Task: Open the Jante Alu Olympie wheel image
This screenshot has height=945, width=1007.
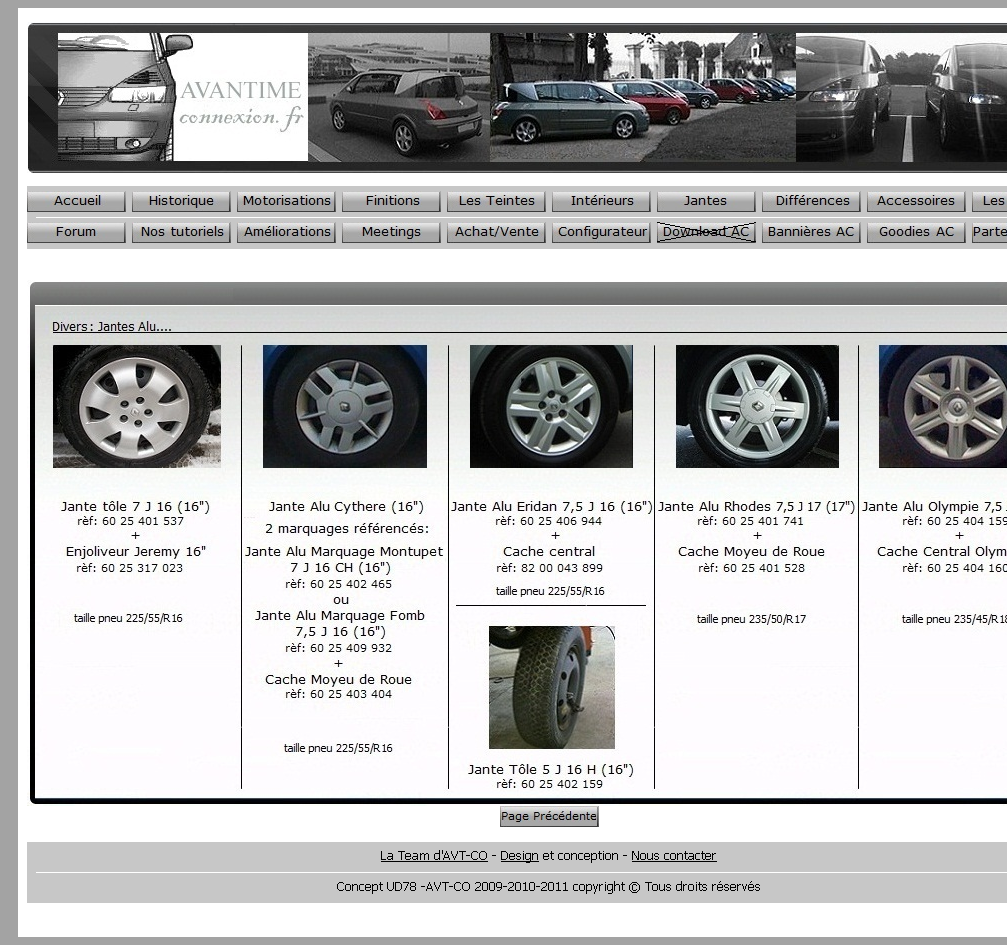Action: 943,406
